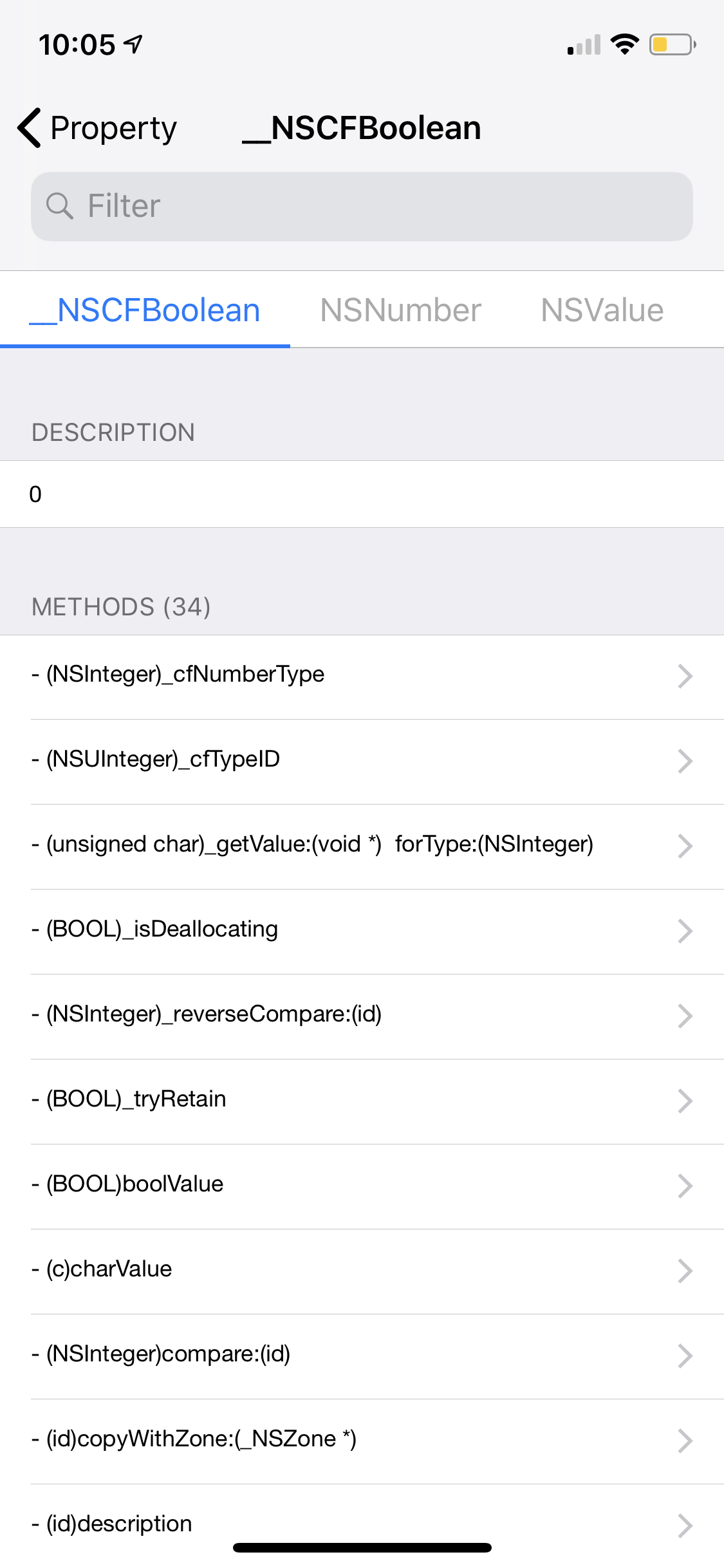Select the __NSCFBoolean tab
The image size is (724, 1568).
(144, 310)
